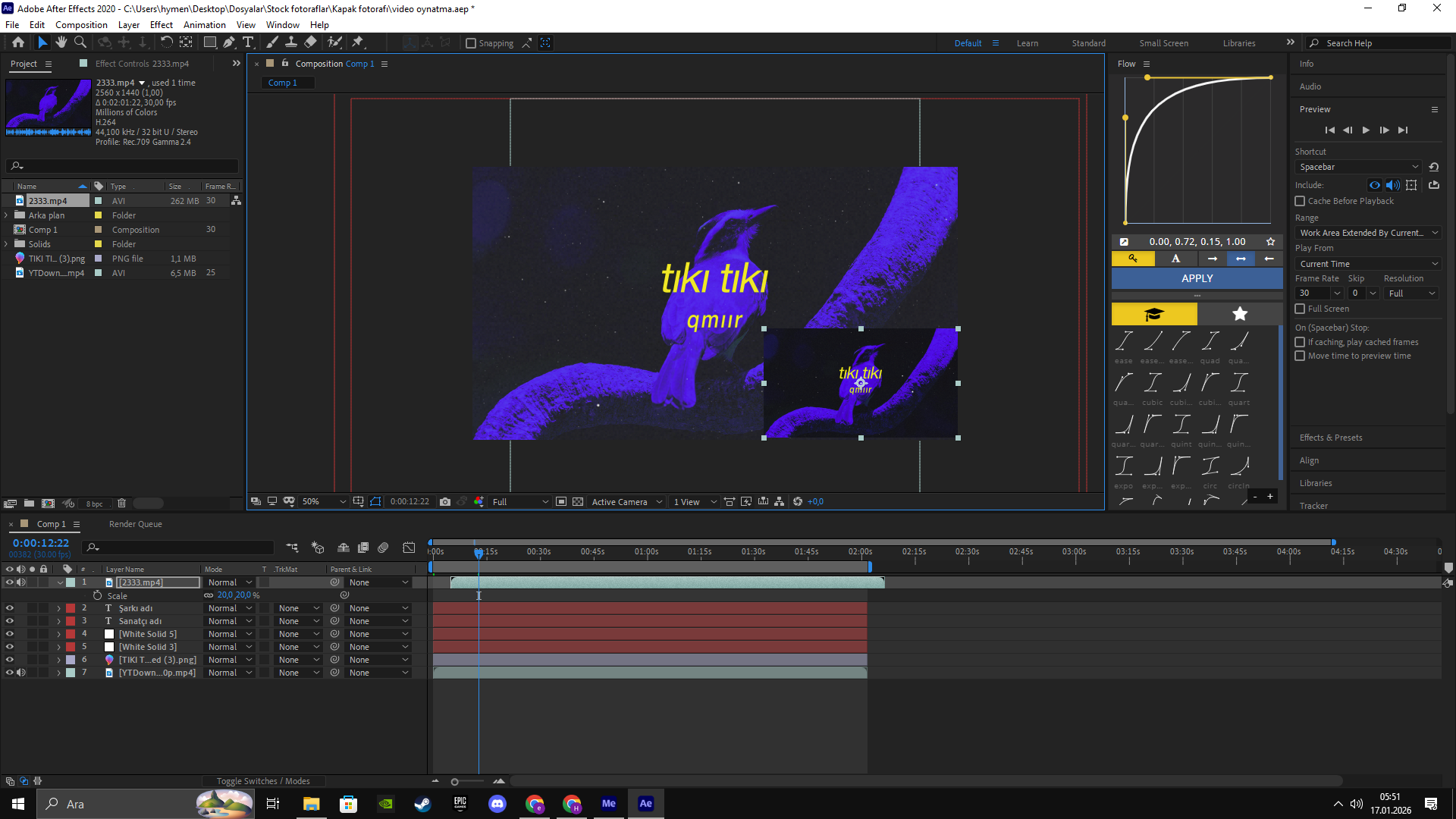Open Discord from the taskbar
This screenshot has width=1456, height=819.
pyautogui.click(x=497, y=804)
